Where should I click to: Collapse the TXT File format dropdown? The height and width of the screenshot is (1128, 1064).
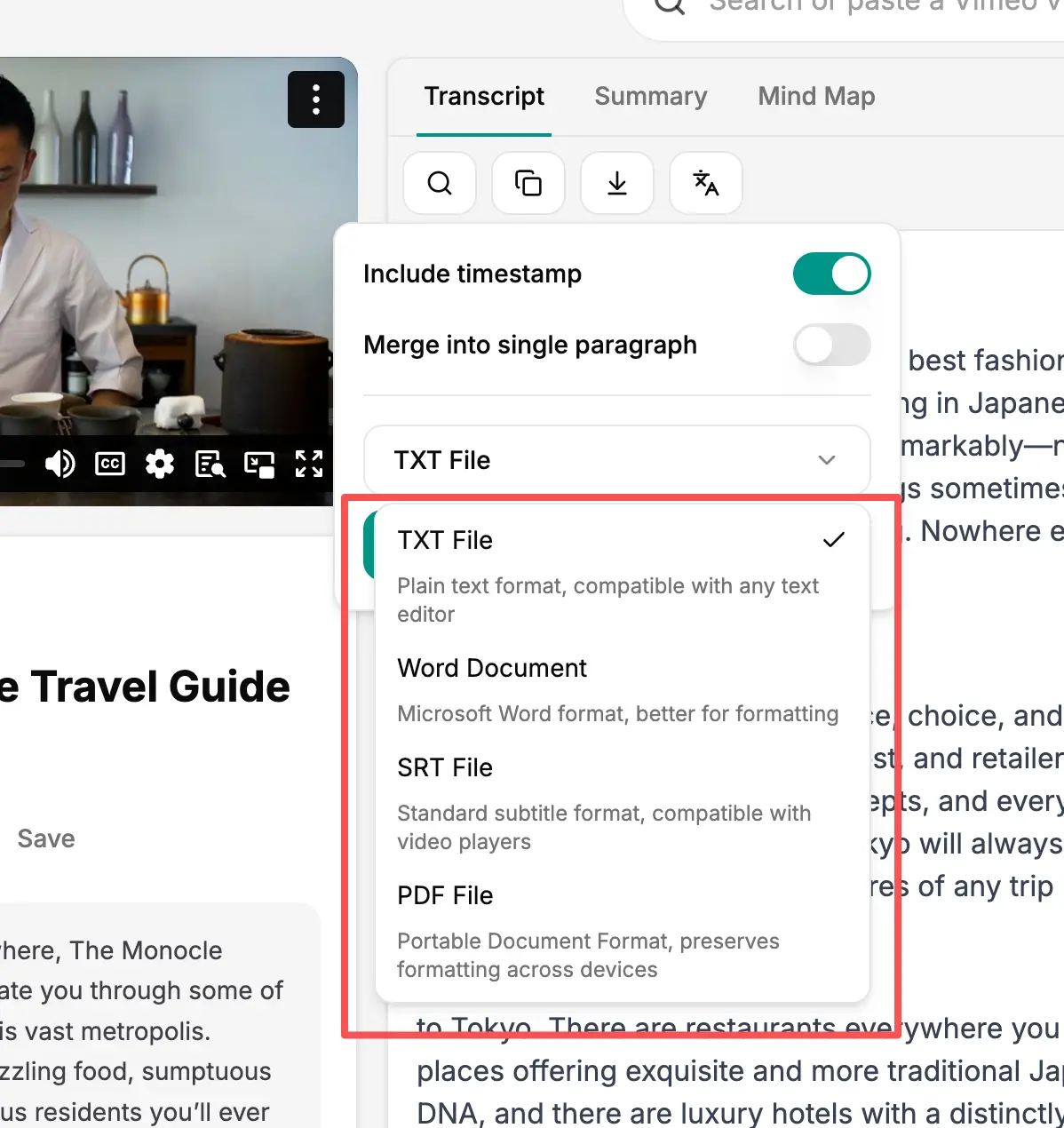point(617,460)
